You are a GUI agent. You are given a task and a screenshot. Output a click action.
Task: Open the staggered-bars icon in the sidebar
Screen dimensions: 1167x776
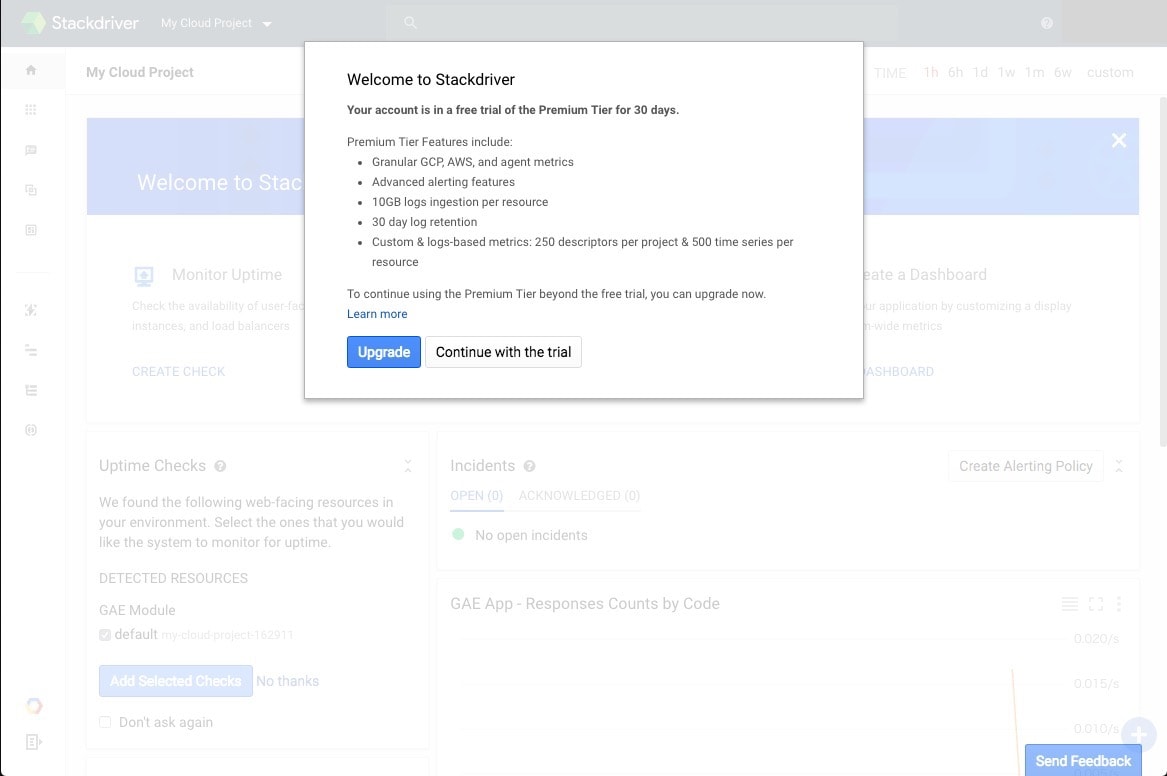[31, 350]
